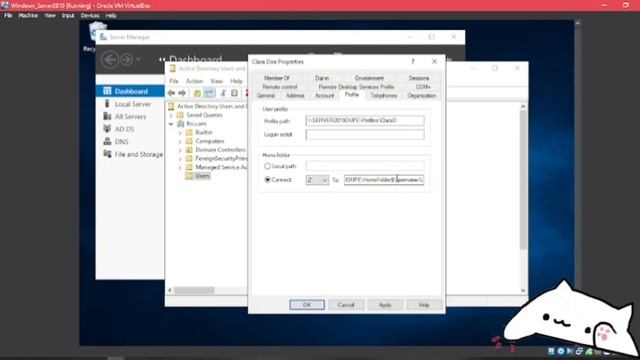Viewport: 640px width, 360px height.
Task: Open All Servers in Server Manager sidebar
Action: coord(130,117)
